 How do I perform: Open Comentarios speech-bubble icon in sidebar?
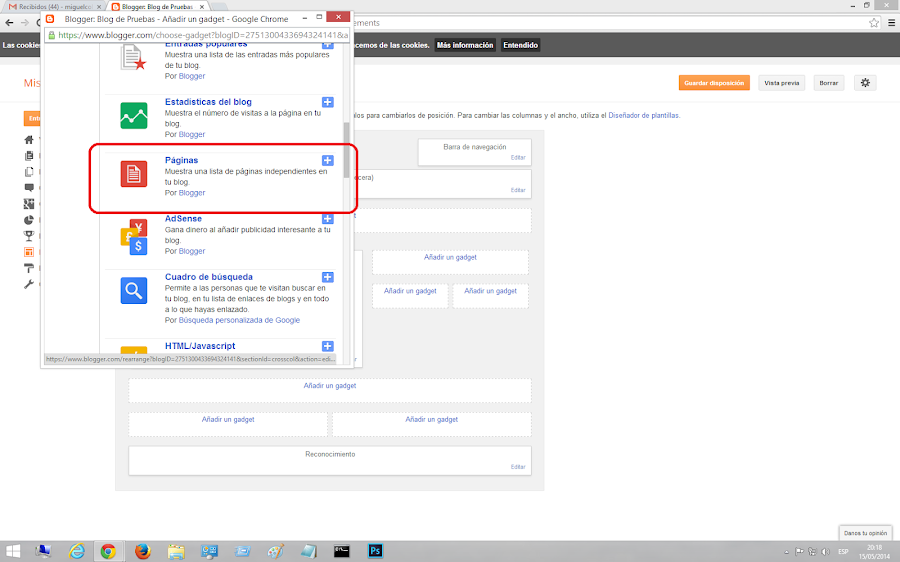click(29, 188)
